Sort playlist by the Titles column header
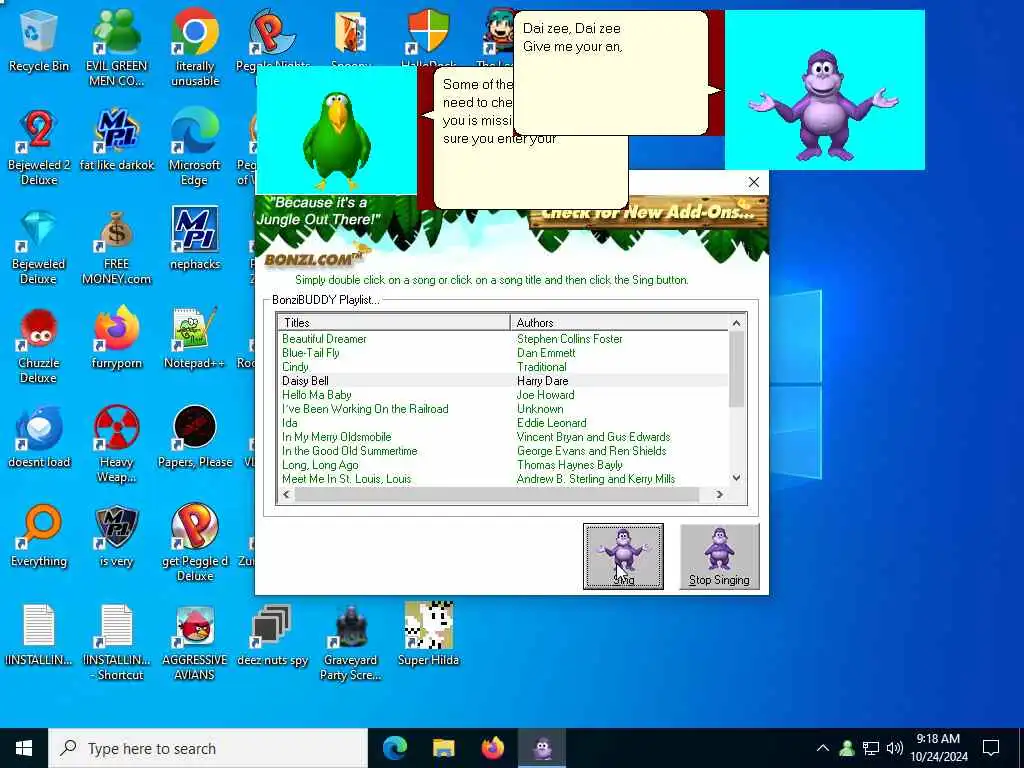Image resolution: width=1024 pixels, height=768 pixels. 394,323
